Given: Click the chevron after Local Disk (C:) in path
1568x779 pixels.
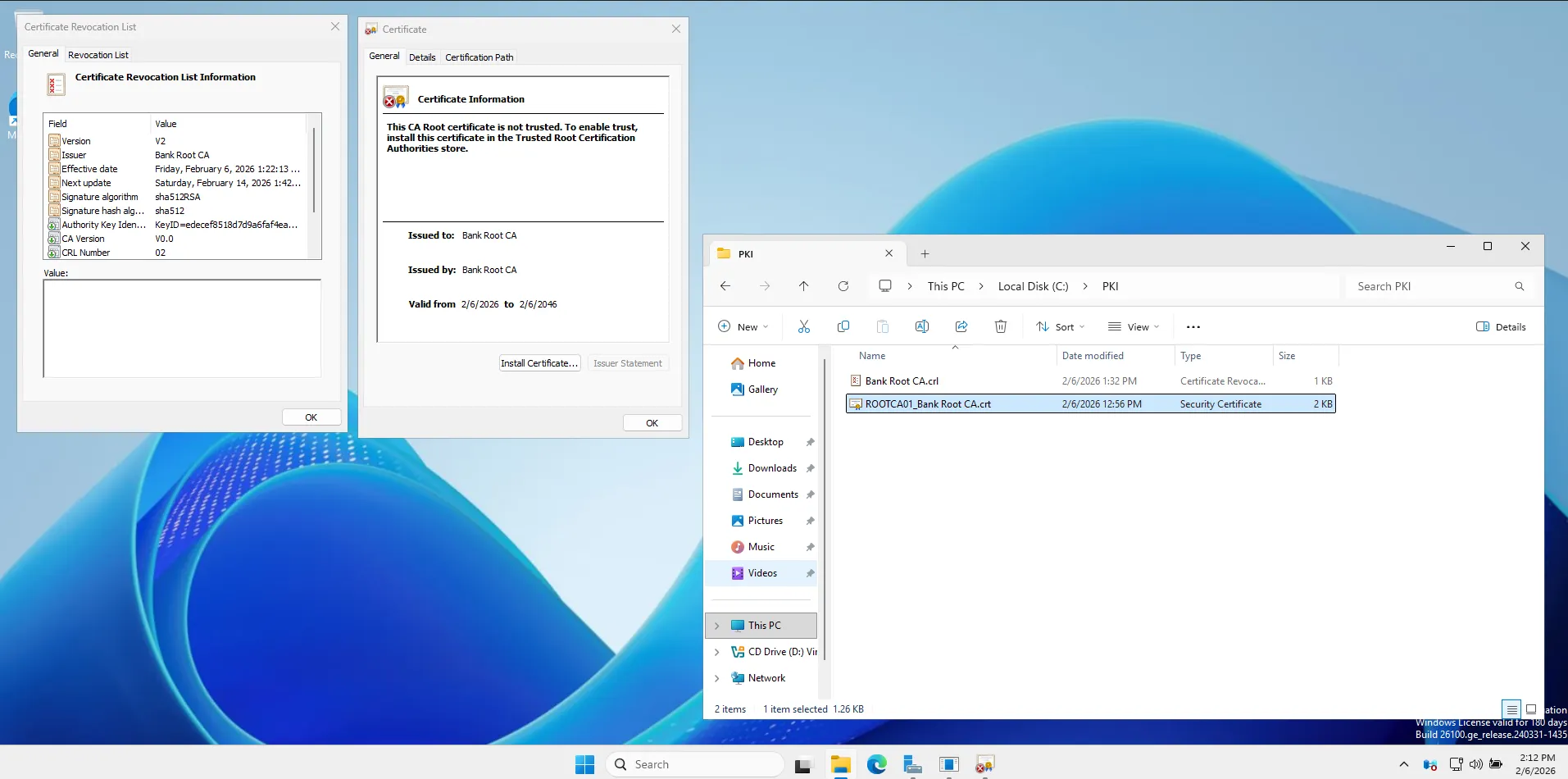Looking at the screenshot, I should (1085, 286).
